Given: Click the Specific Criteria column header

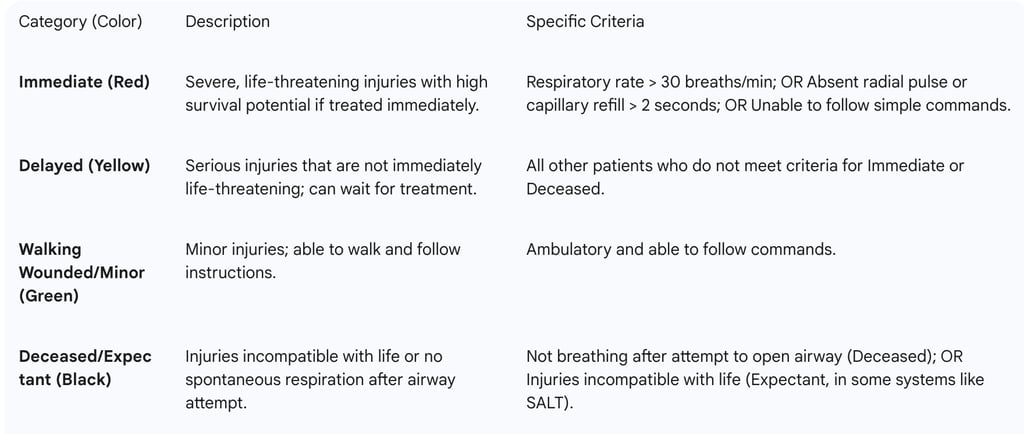Looking at the screenshot, I should pos(585,22).
